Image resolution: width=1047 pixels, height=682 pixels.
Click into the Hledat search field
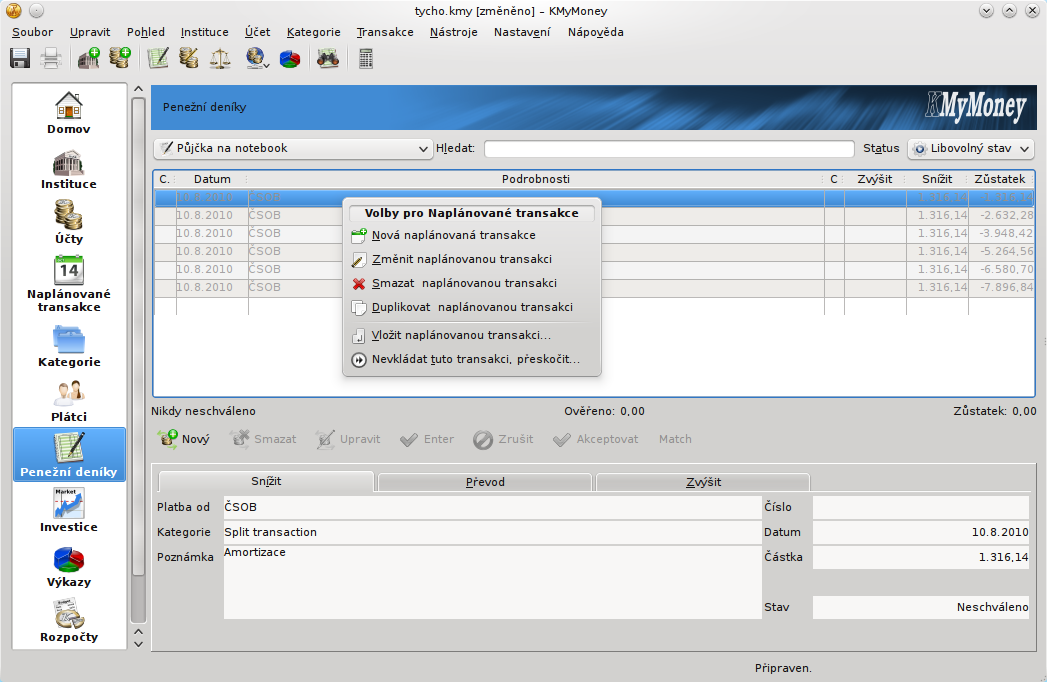click(x=669, y=148)
